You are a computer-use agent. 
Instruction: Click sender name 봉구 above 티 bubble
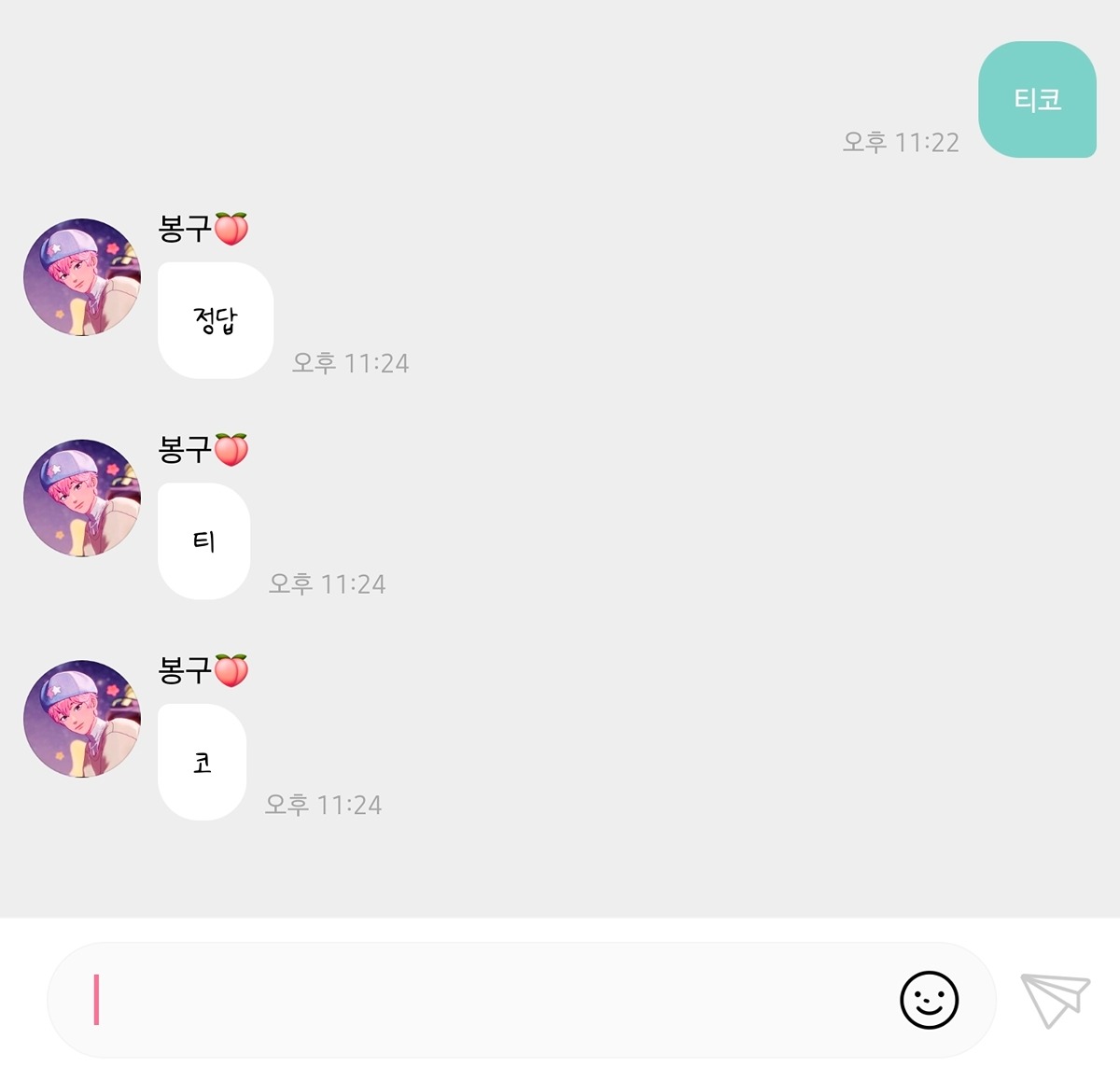pos(185,449)
